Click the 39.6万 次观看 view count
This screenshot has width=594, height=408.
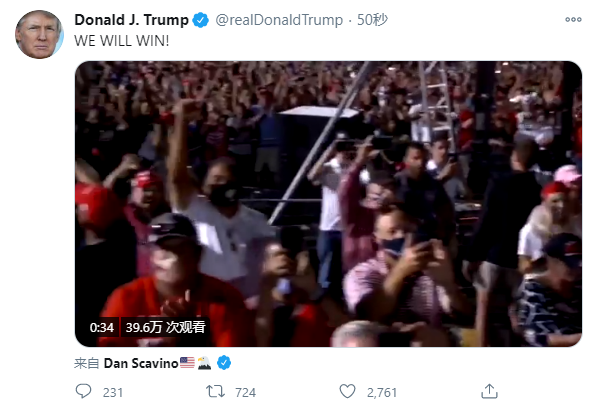[165, 327]
